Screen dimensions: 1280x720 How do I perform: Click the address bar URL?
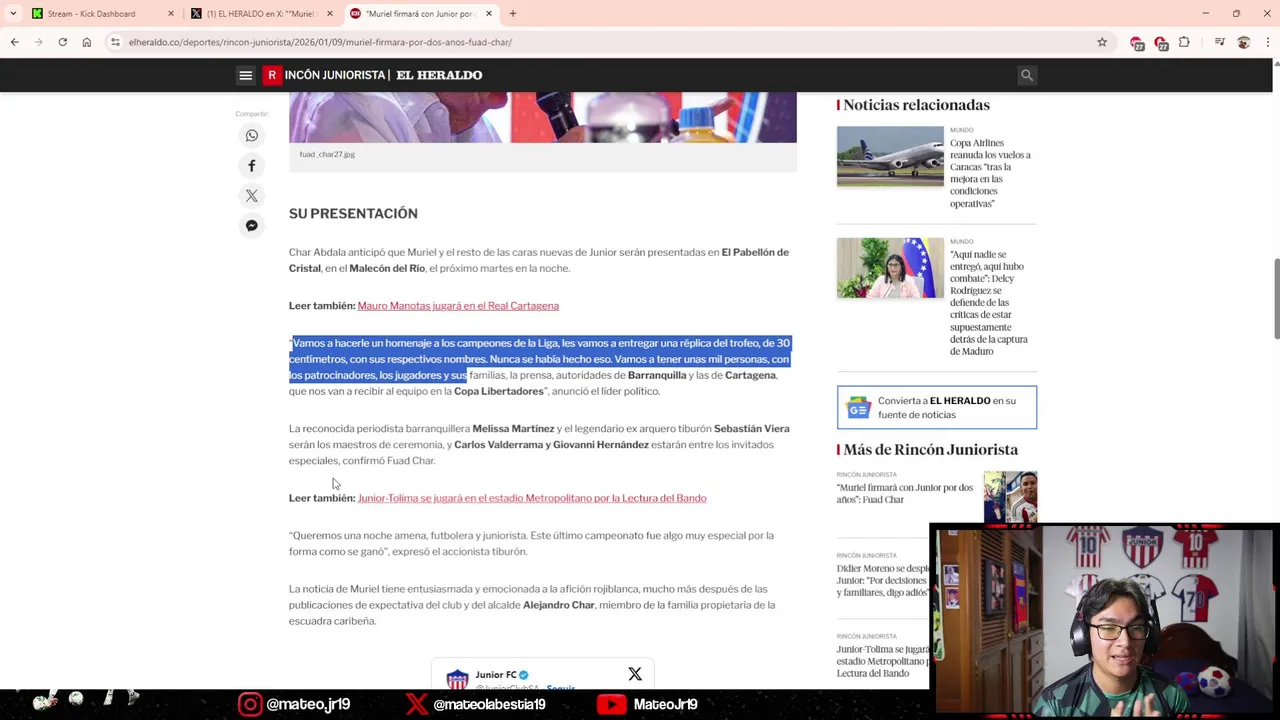320,42
